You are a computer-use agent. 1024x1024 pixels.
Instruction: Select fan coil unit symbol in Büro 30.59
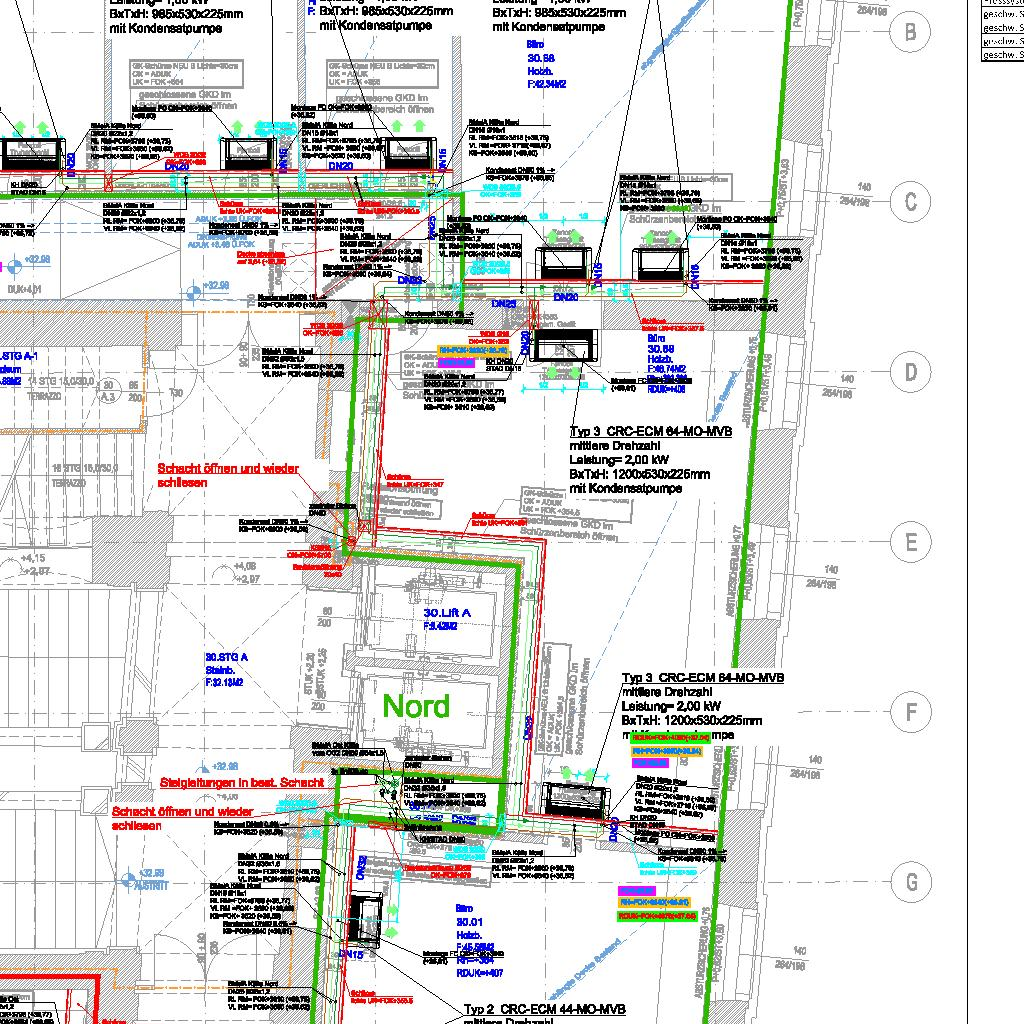click(x=563, y=346)
